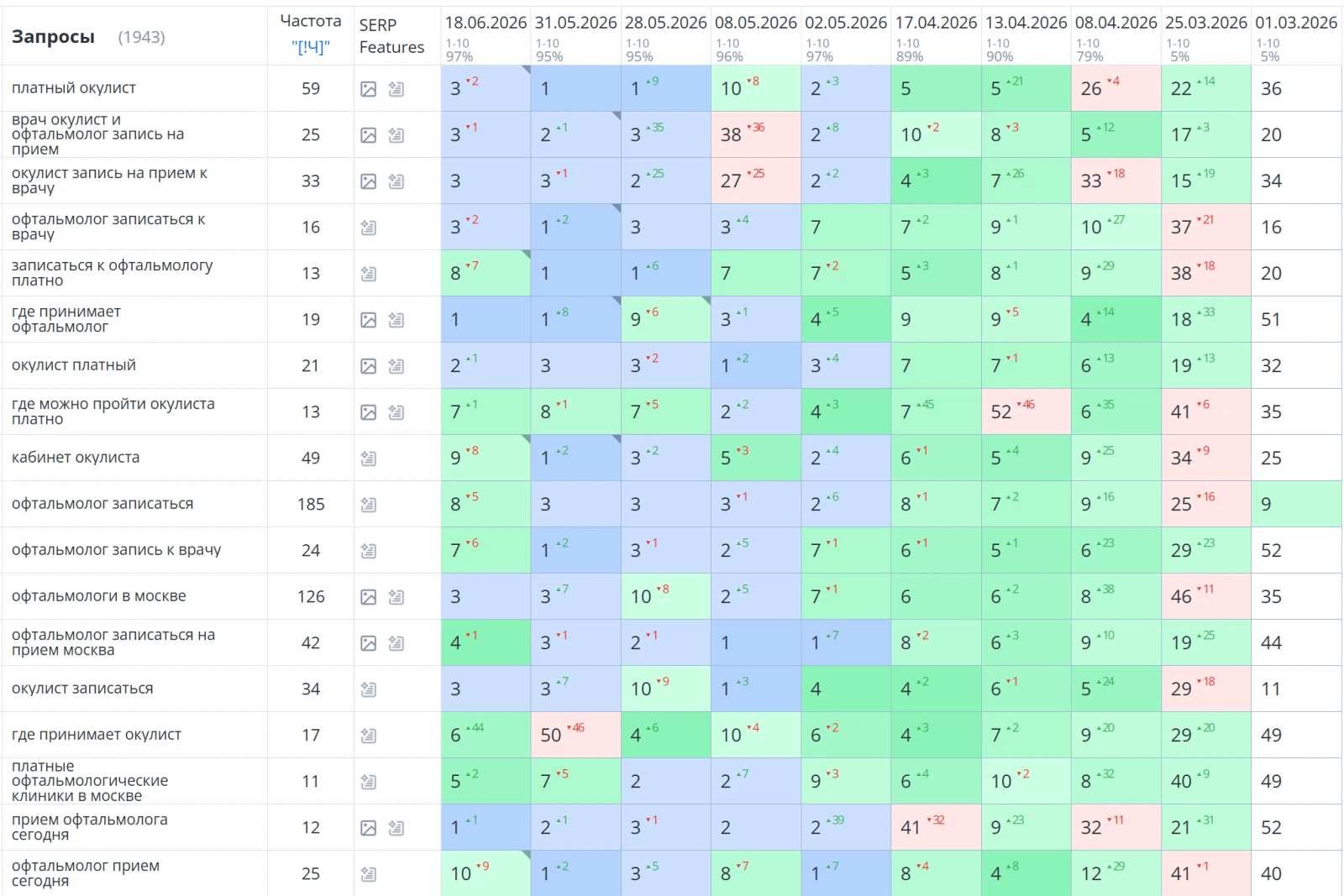1344x896 pixels.
Task: Click image icon for прием офтальмолога сегодня
Action: (x=368, y=828)
